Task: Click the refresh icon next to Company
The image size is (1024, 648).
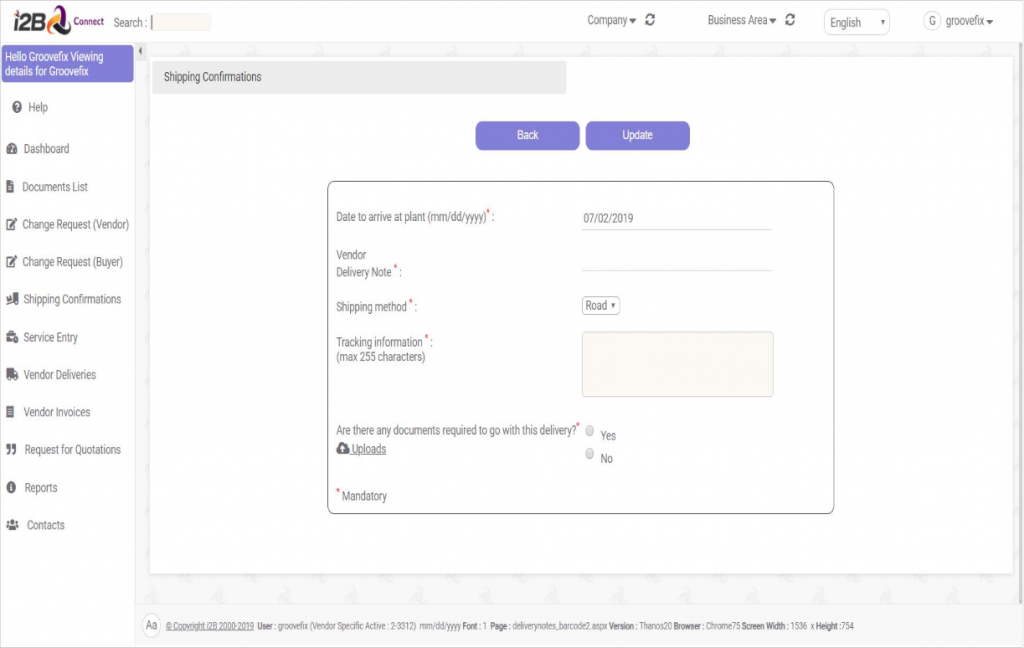Action: [650, 20]
